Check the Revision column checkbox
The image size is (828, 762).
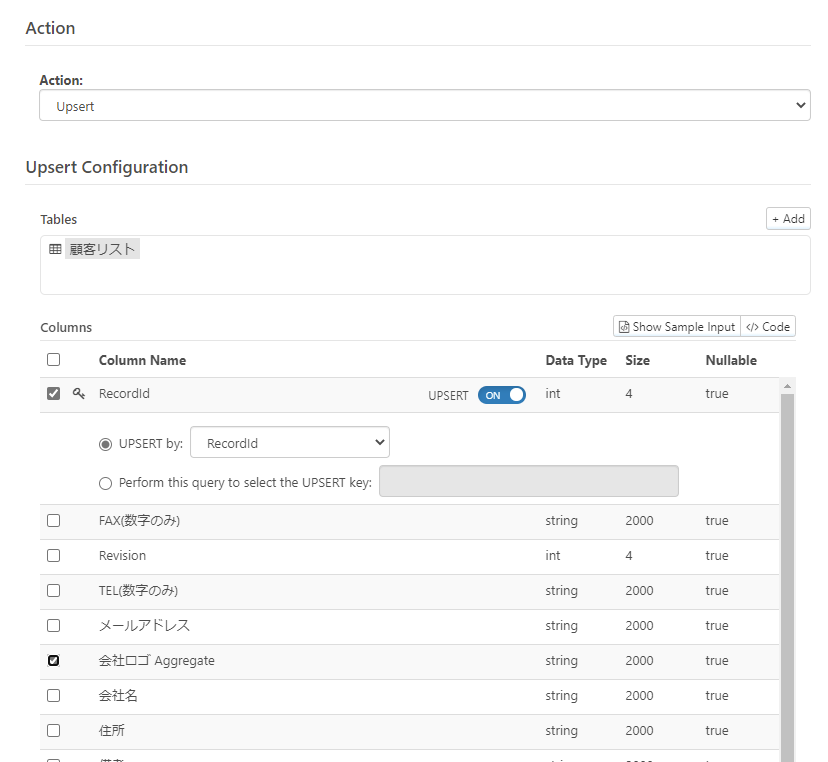point(53,556)
